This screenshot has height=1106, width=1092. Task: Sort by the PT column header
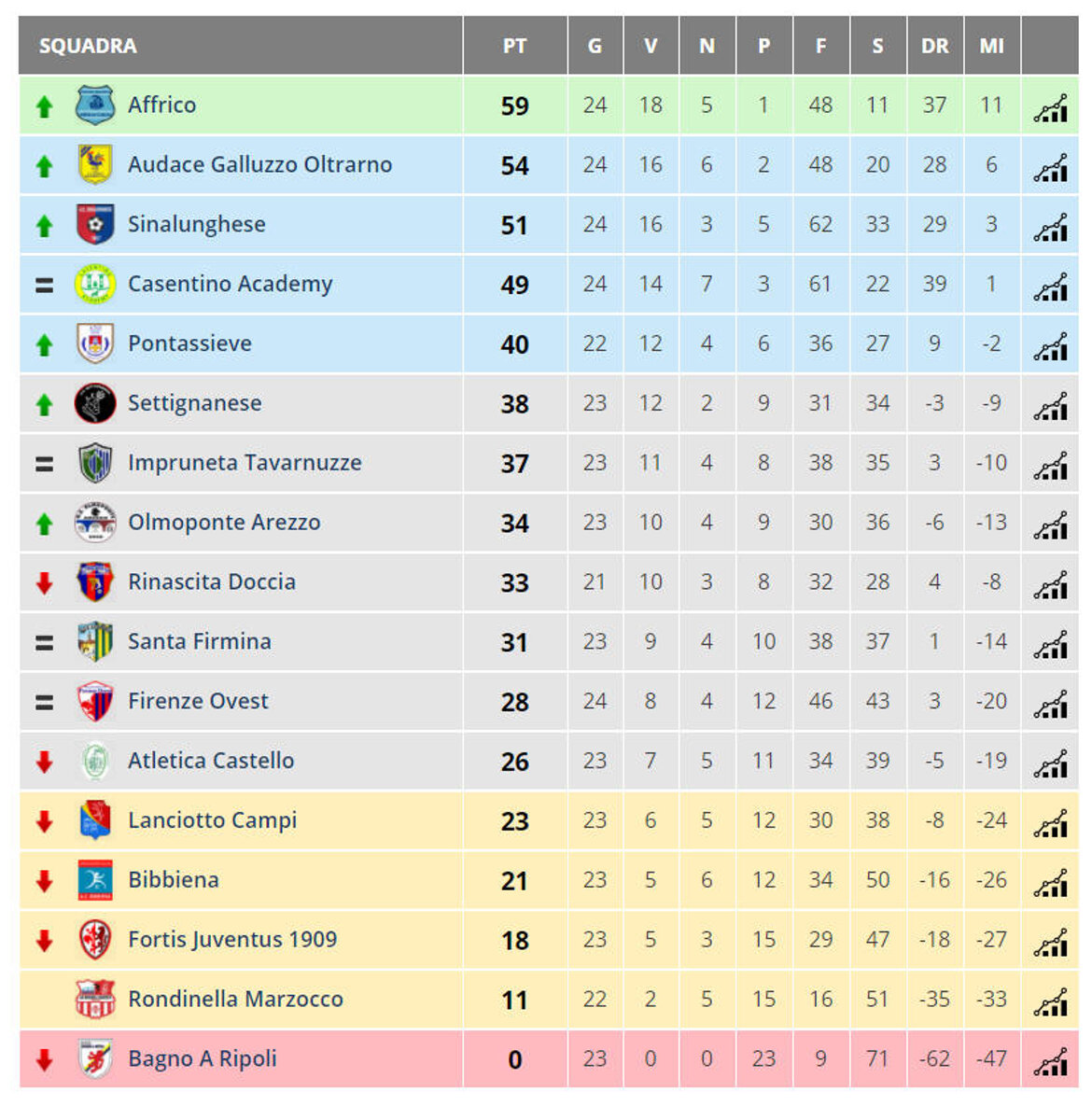point(514,46)
